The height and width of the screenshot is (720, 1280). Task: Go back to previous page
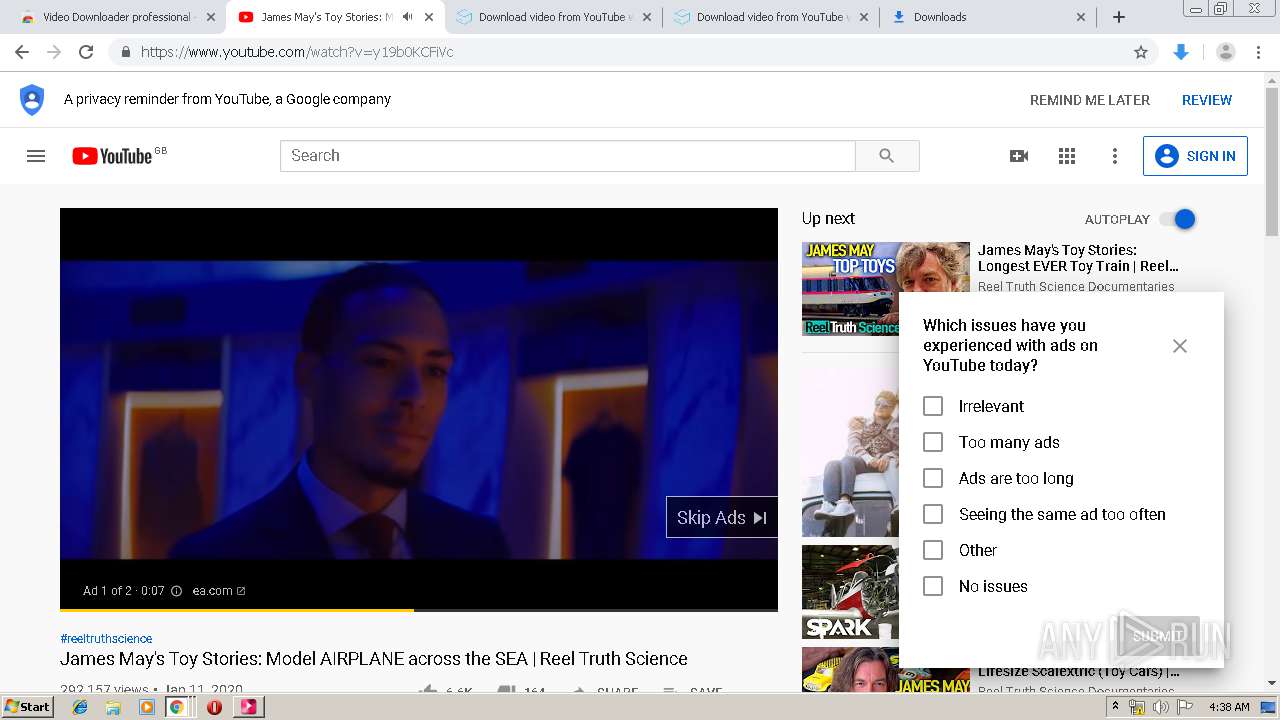pyautogui.click(x=22, y=52)
